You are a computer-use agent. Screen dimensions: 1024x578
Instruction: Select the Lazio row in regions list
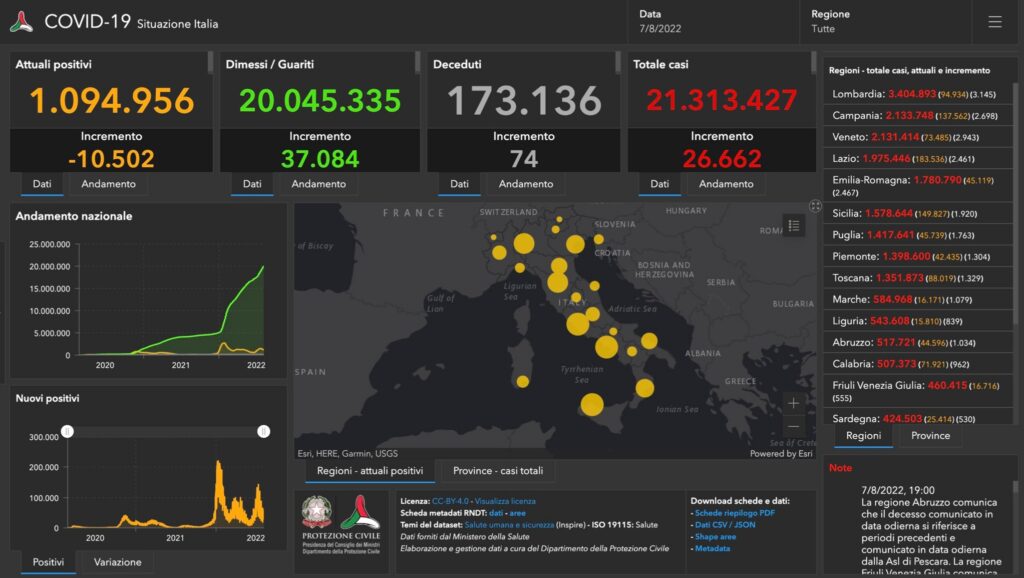coord(918,159)
